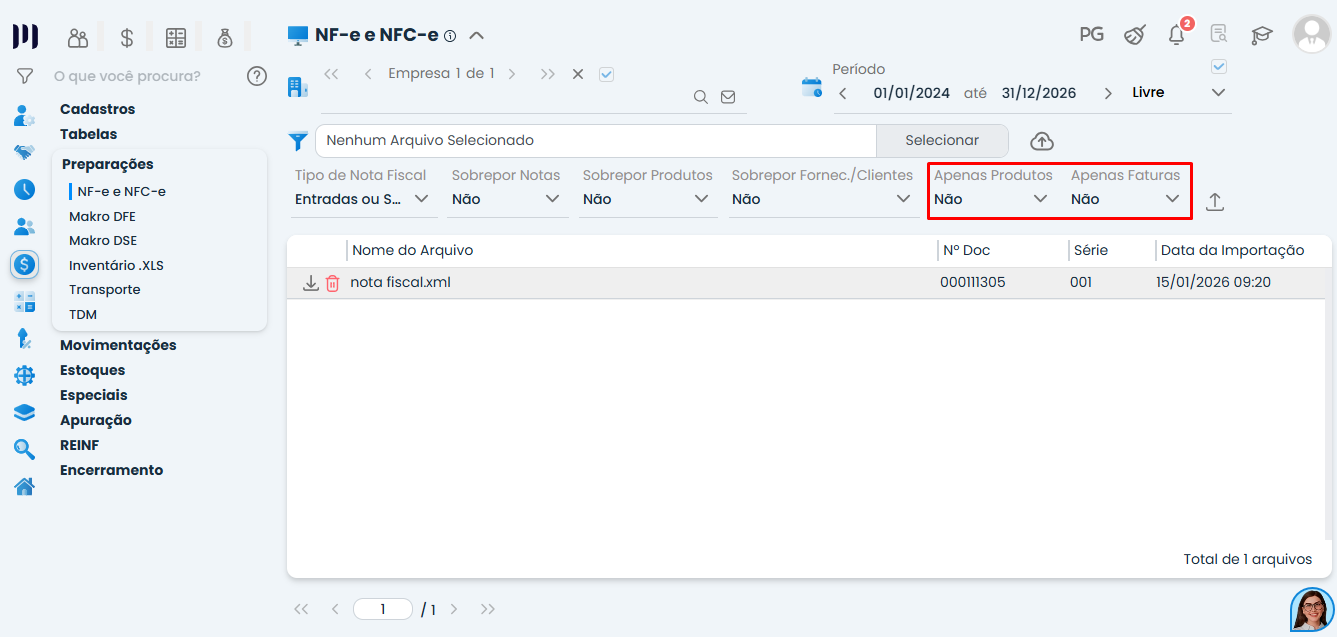Click the home sidebar icon
Image resolution: width=1337 pixels, height=637 pixels.
(25, 487)
